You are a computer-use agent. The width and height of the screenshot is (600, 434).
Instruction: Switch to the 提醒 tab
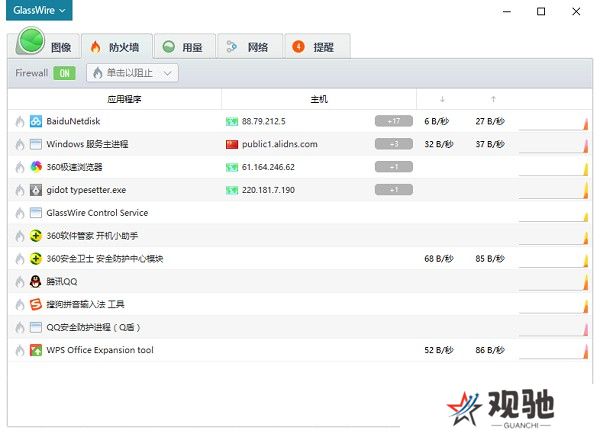317,47
